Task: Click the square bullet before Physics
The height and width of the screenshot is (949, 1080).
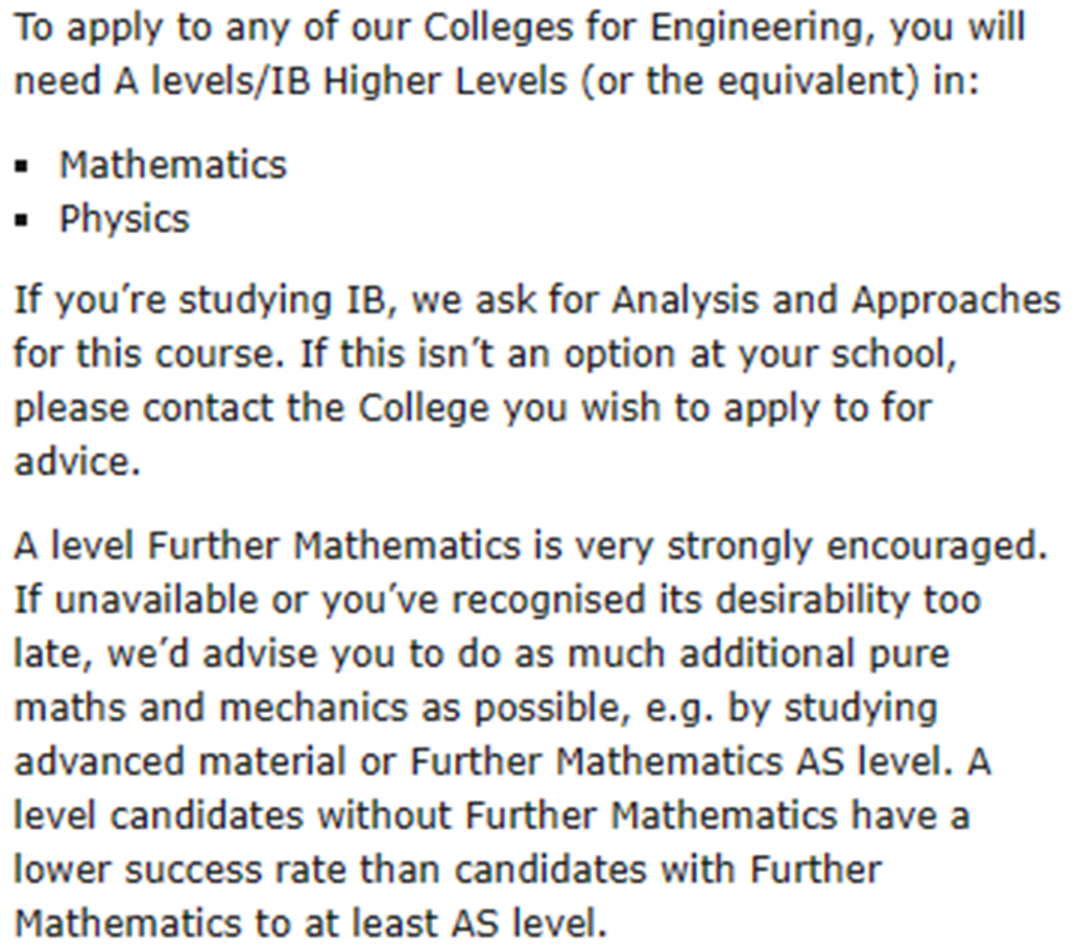Action: click(22, 220)
